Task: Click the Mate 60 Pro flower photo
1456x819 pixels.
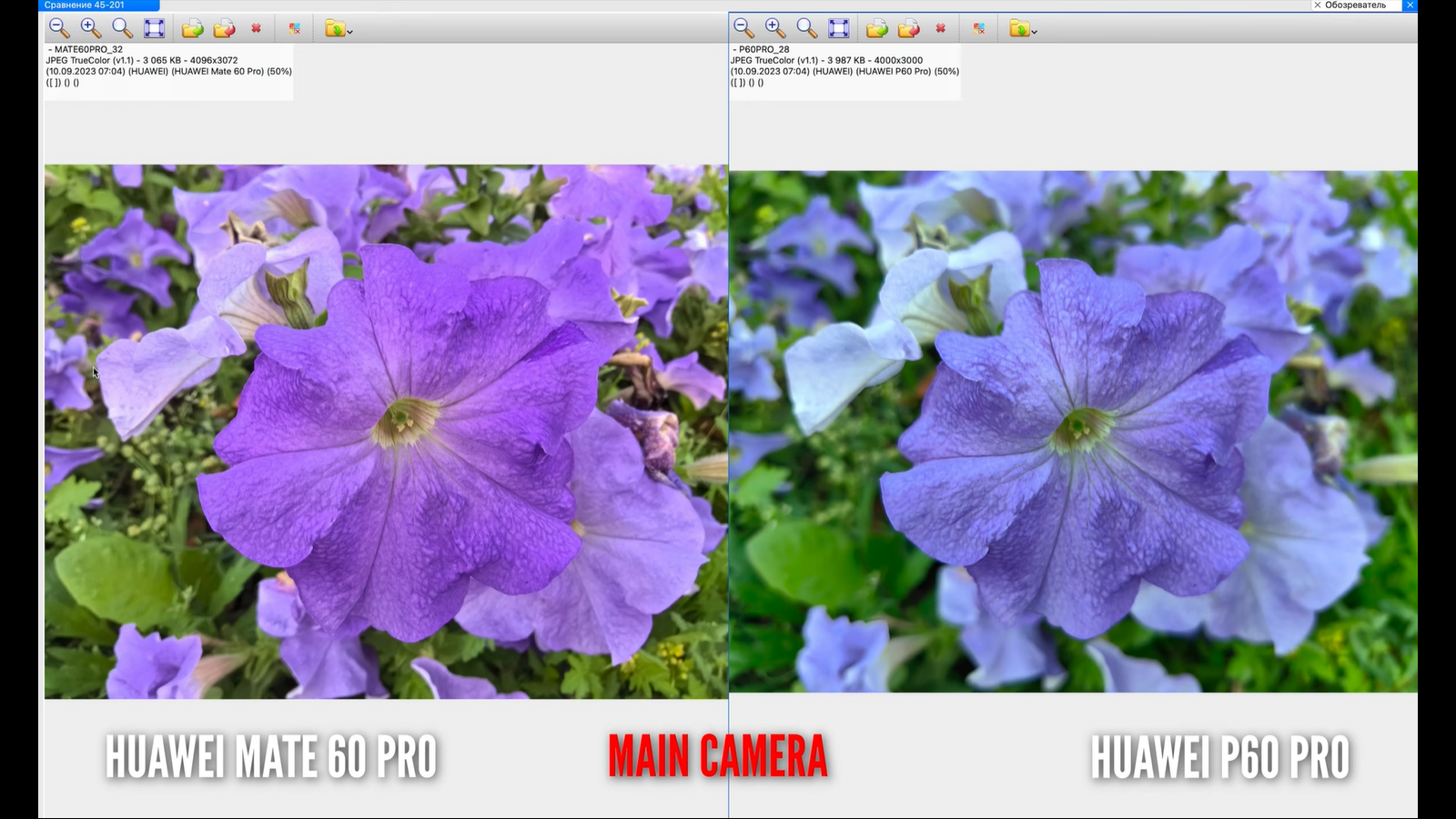Action: pos(386,431)
